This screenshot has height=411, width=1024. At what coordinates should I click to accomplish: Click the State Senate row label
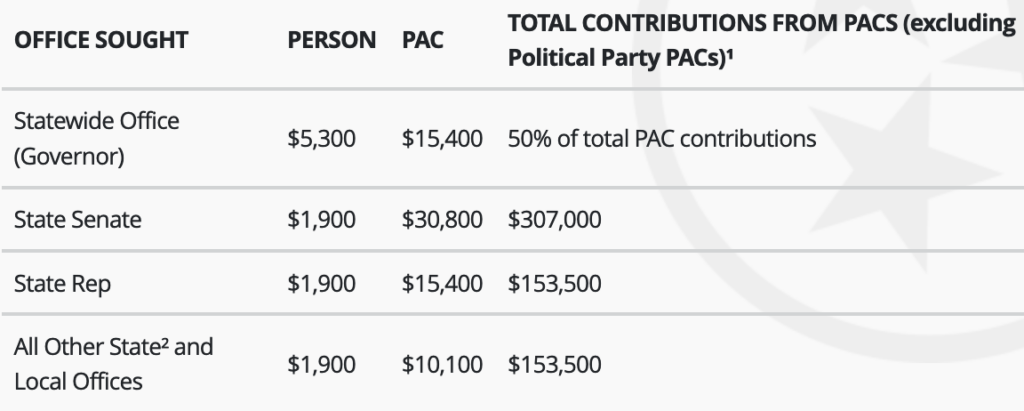coord(78,220)
